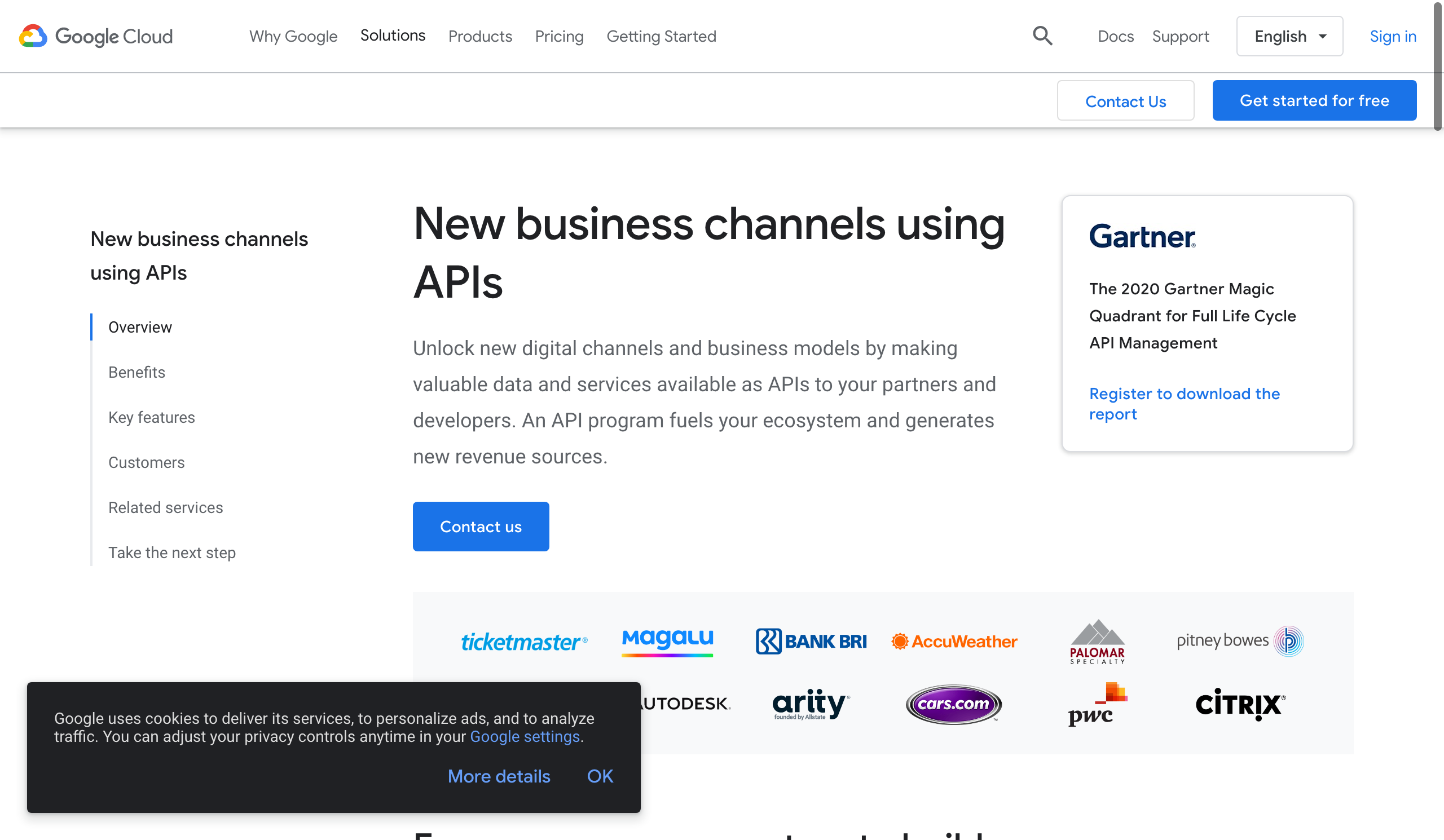Jump to the Related services section
The image size is (1444, 840).
tap(166, 507)
